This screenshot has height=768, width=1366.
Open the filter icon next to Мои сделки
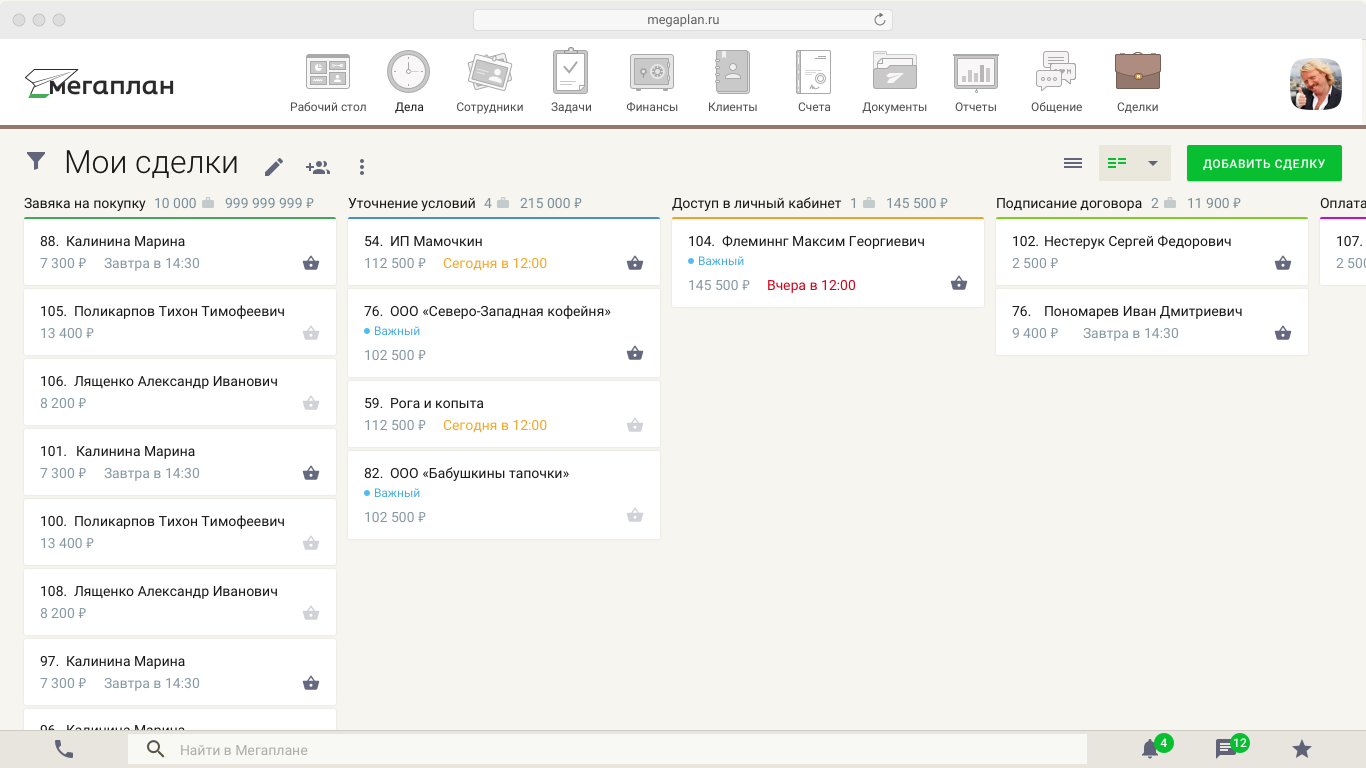click(x=37, y=161)
